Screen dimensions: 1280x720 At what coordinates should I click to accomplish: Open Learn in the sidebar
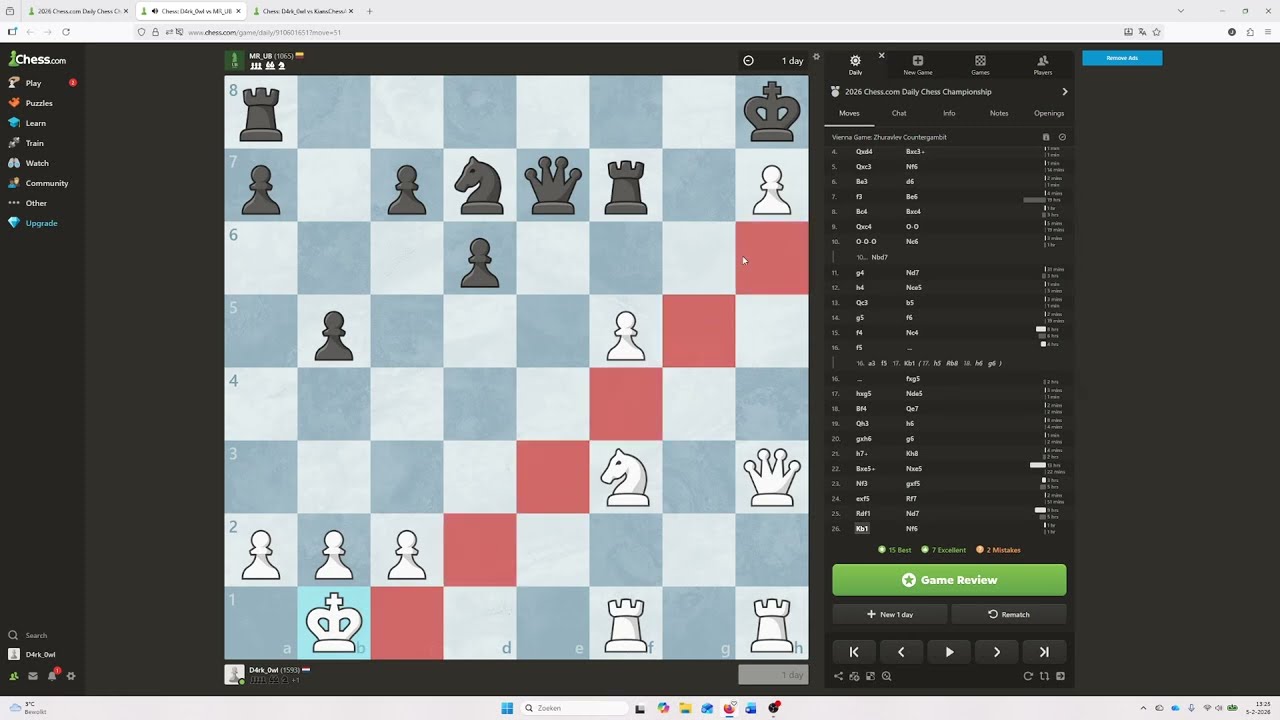(x=40, y=123)
